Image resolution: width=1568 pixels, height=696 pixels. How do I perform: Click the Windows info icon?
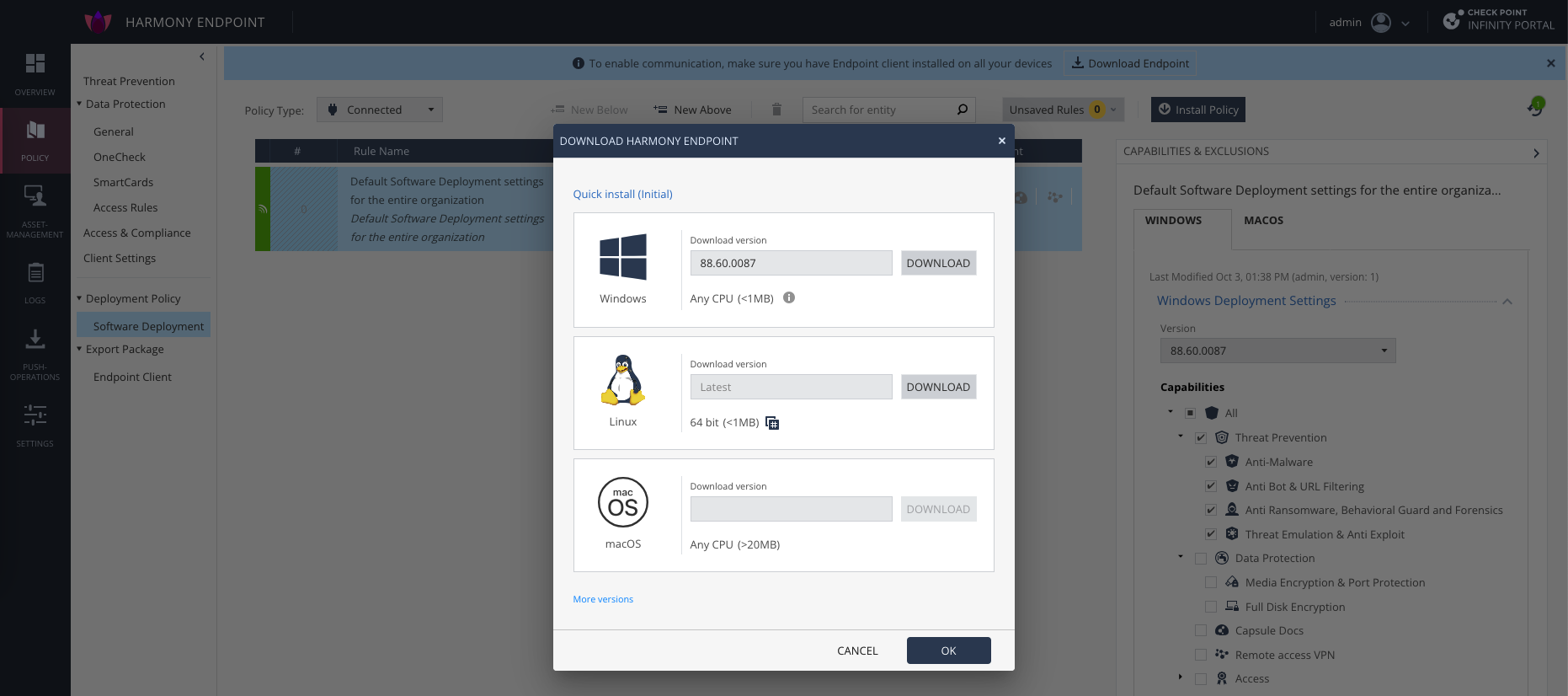click(x=789, y=297)
